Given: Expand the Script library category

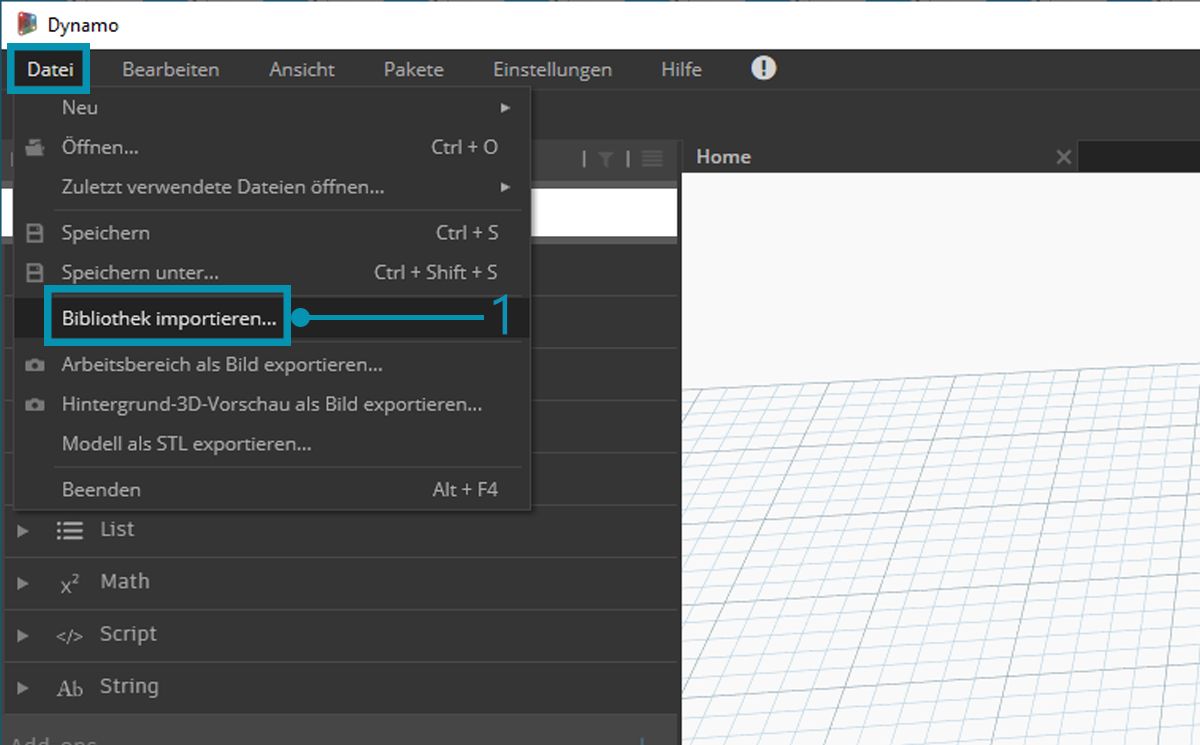Looking at the screenshot, I should (23, 635).
